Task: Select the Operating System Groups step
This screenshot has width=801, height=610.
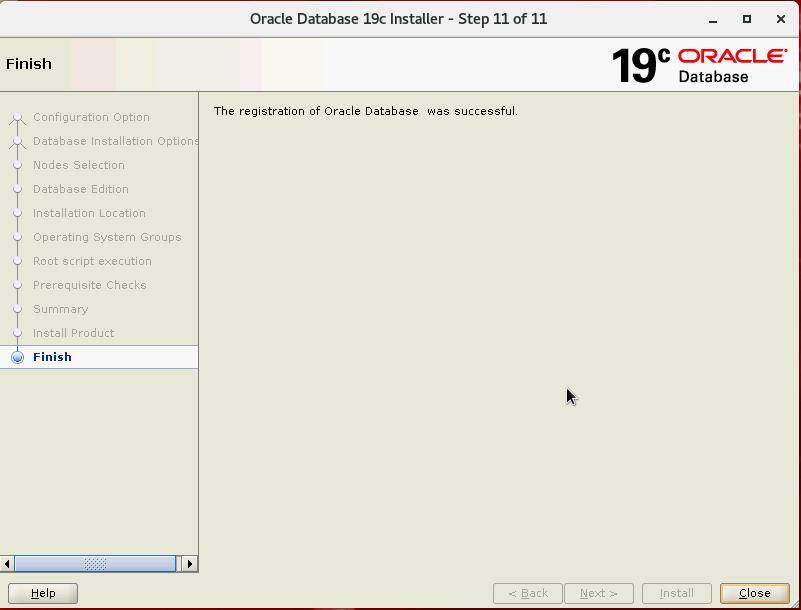Action: 107,237
